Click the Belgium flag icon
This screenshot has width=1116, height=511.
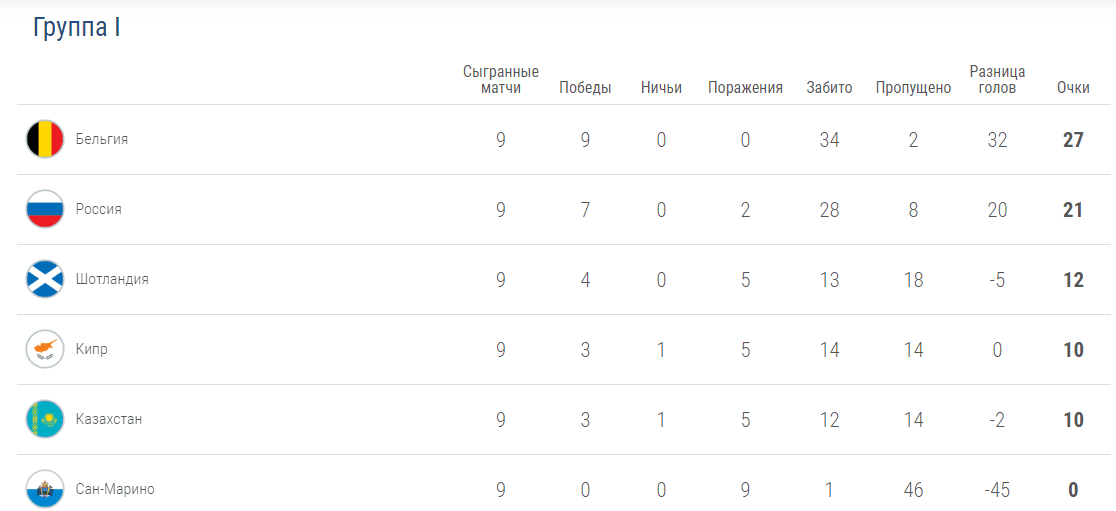(45, 140)
